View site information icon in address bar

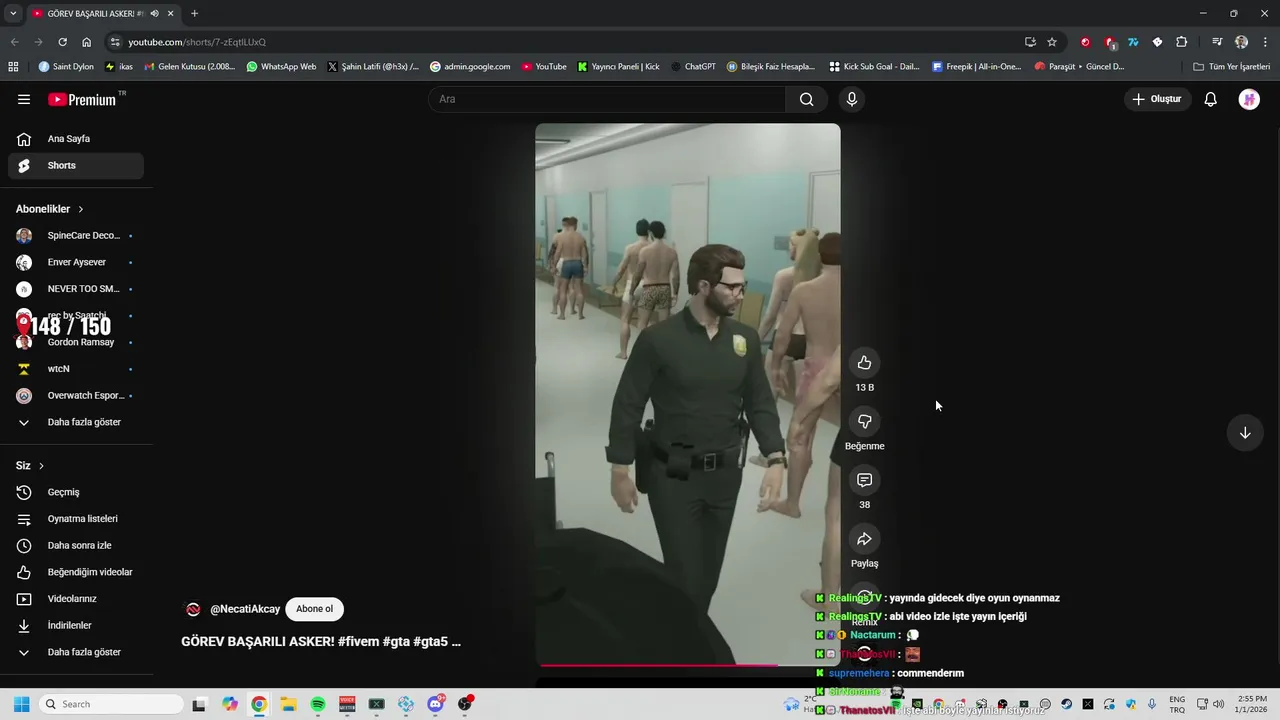click(115, 42)
